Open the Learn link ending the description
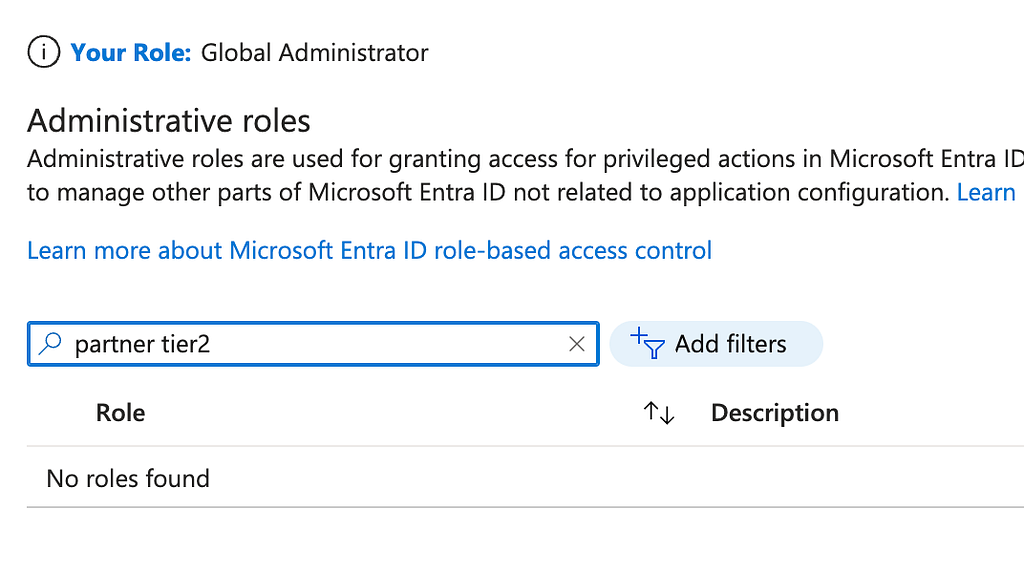 (x=986, y=192)
